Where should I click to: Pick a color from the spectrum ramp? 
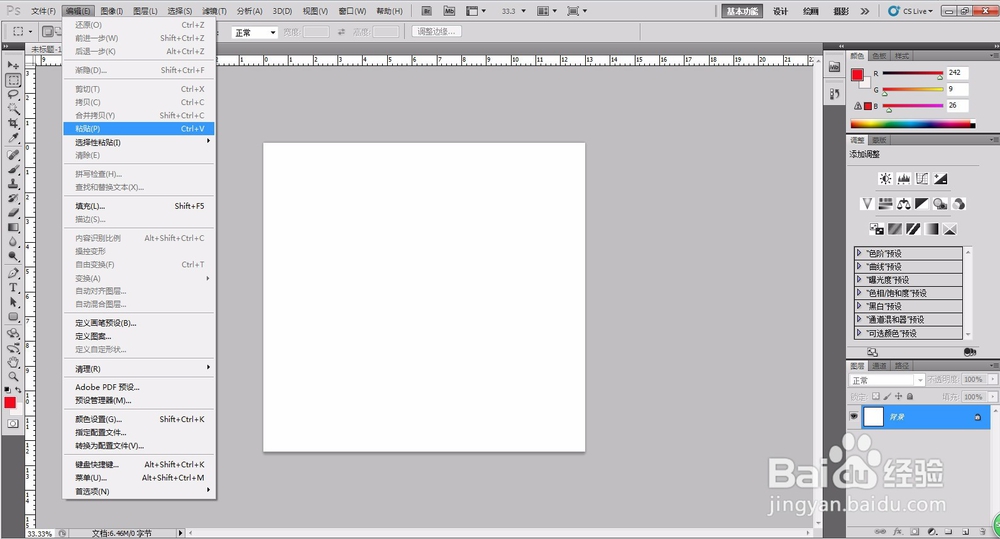[913, 124]
